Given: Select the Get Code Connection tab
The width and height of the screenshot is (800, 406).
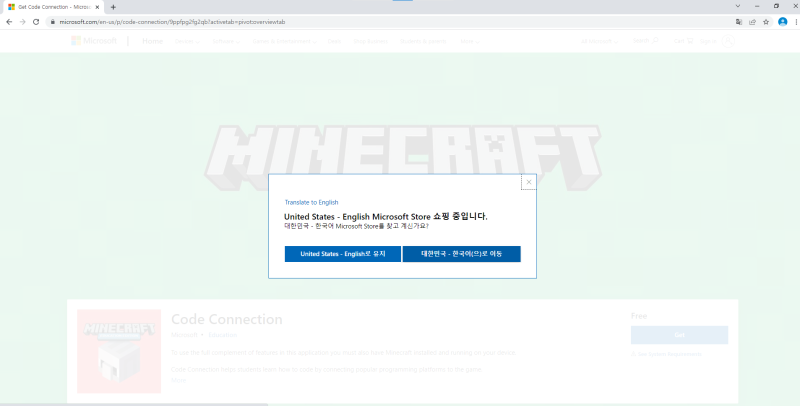Looking at the screenshot, I should 53,7.
